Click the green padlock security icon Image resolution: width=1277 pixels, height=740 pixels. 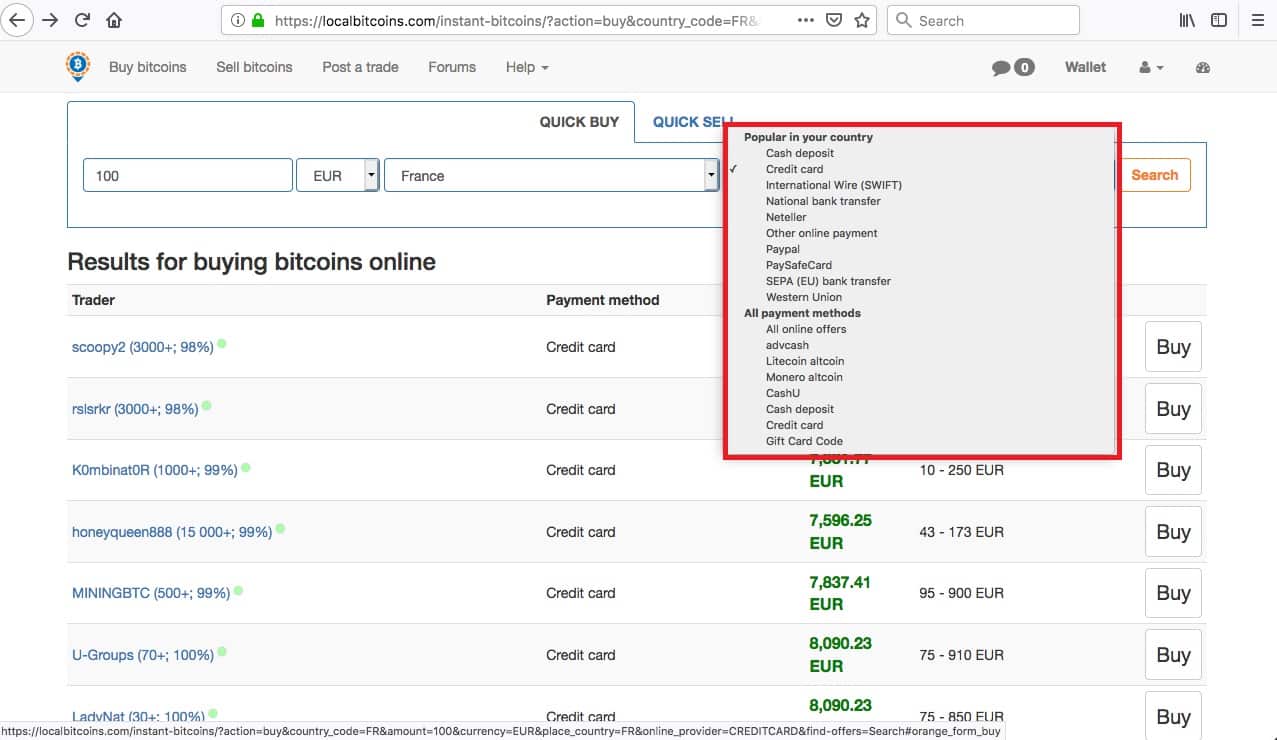click(x=258, y=20)
